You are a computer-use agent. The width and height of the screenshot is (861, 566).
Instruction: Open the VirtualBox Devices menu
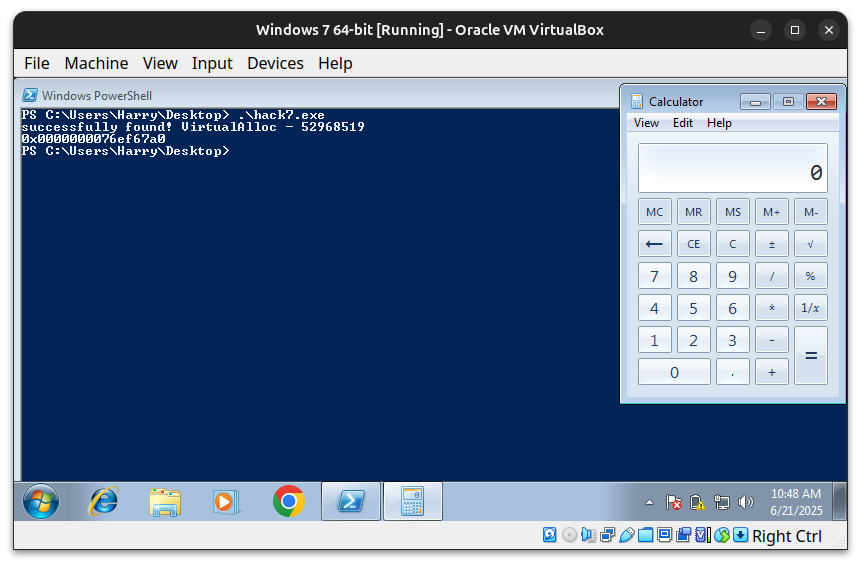click(275, 63)
